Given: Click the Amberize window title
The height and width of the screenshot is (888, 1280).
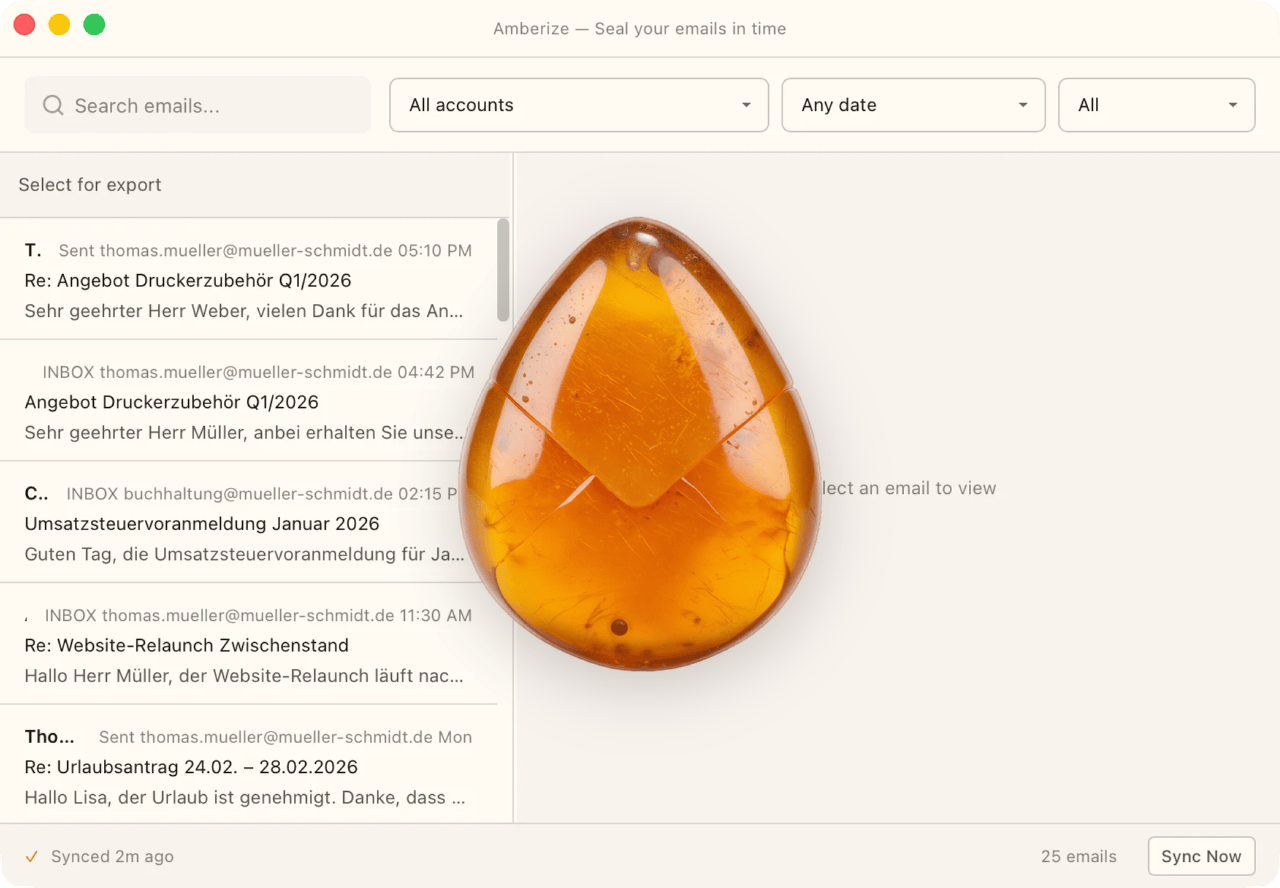Looking at the screenshot, I should pyautogui.click(x=639, y=29).
